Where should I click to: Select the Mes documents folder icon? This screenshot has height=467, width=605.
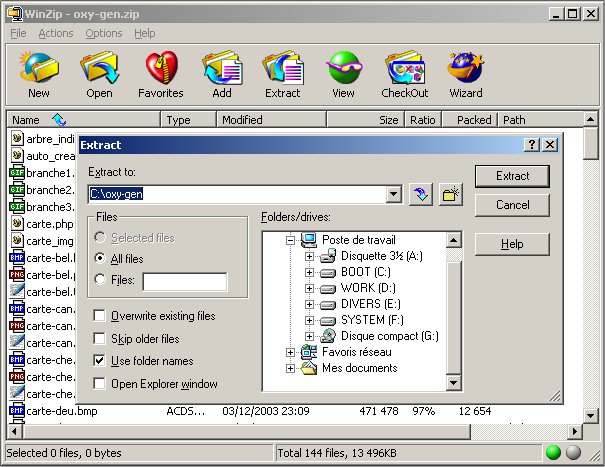[309, 368]
